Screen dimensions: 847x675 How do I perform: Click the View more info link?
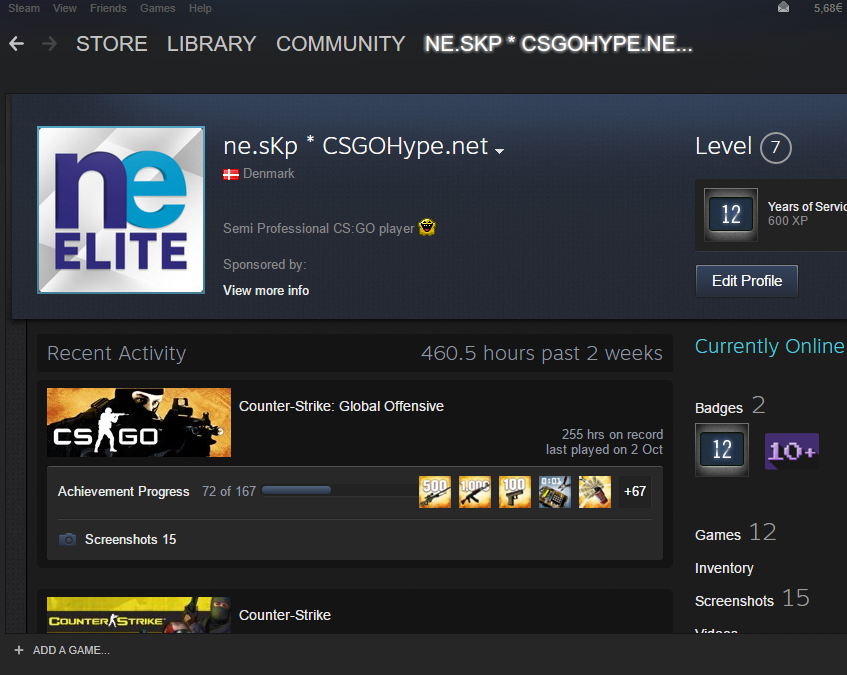point(266,291)
